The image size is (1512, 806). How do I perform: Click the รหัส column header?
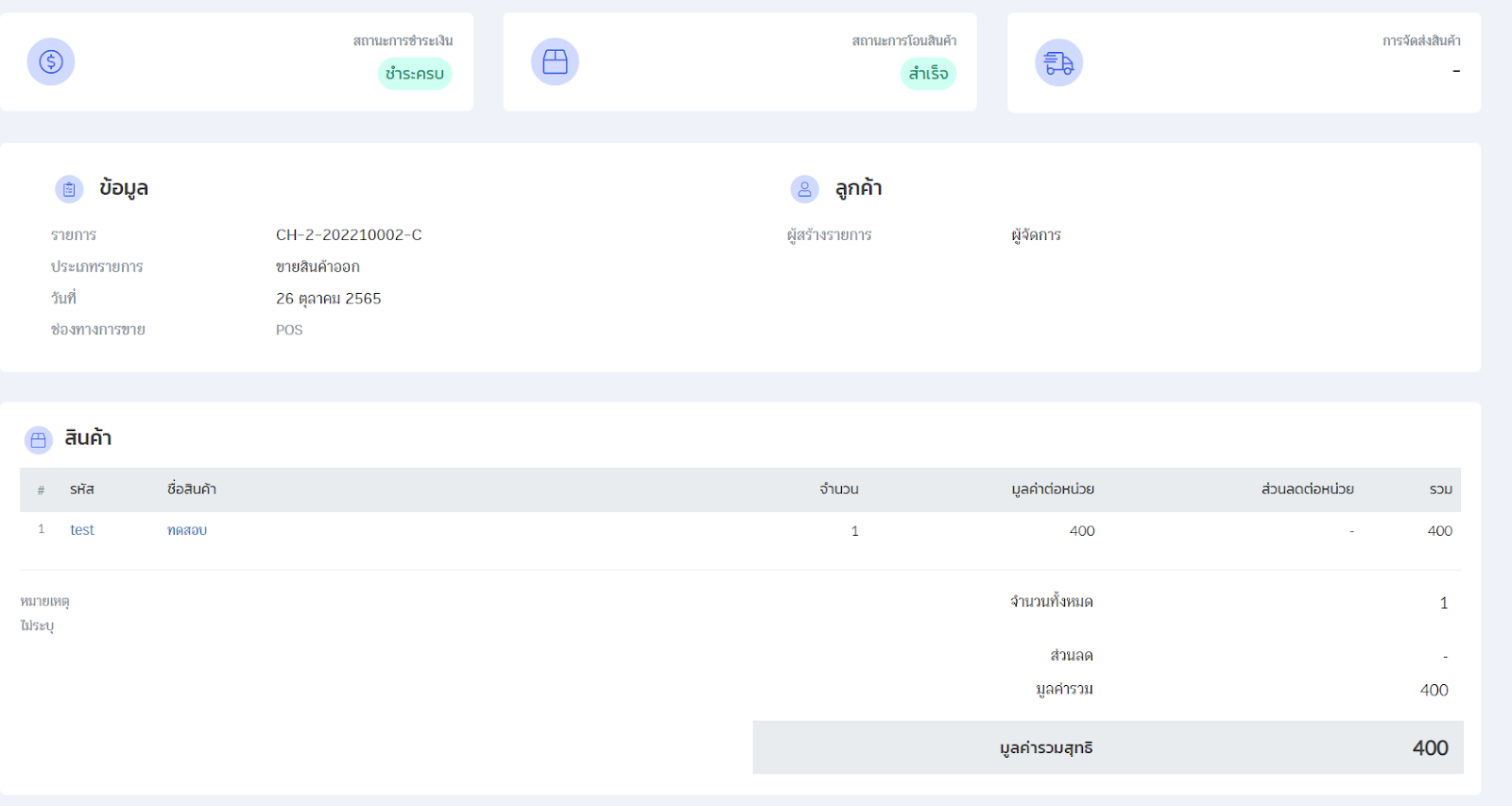coord(82,489)
